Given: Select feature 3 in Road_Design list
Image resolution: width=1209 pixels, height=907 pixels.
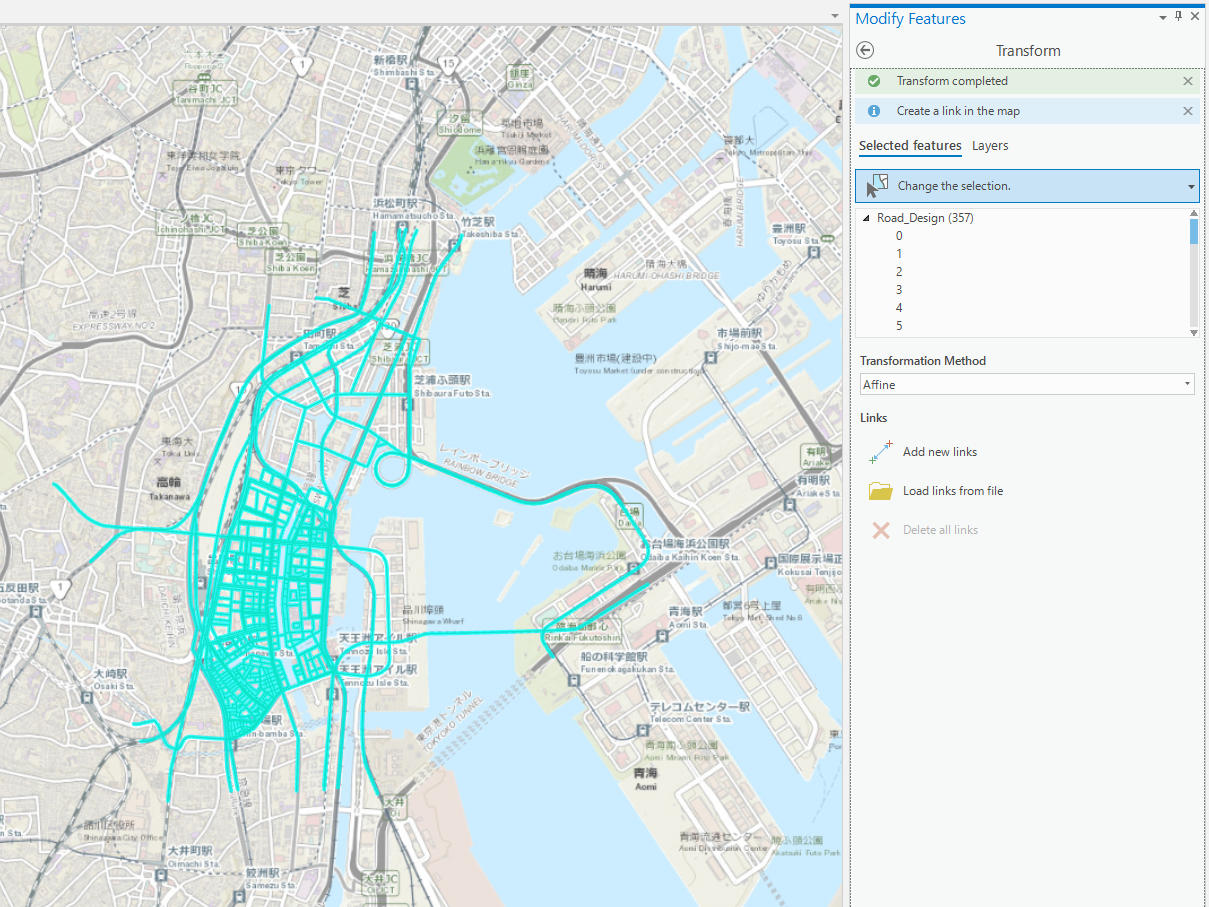Looking at the screenshot, I should click(x=899, y=290).
